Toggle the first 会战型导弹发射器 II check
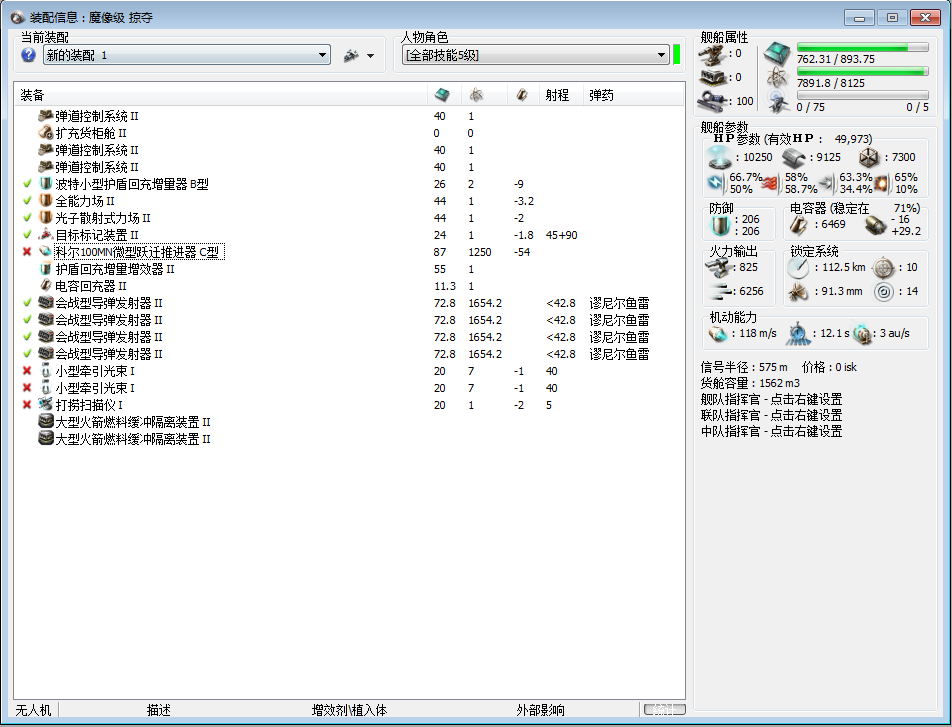 (27, 302)
